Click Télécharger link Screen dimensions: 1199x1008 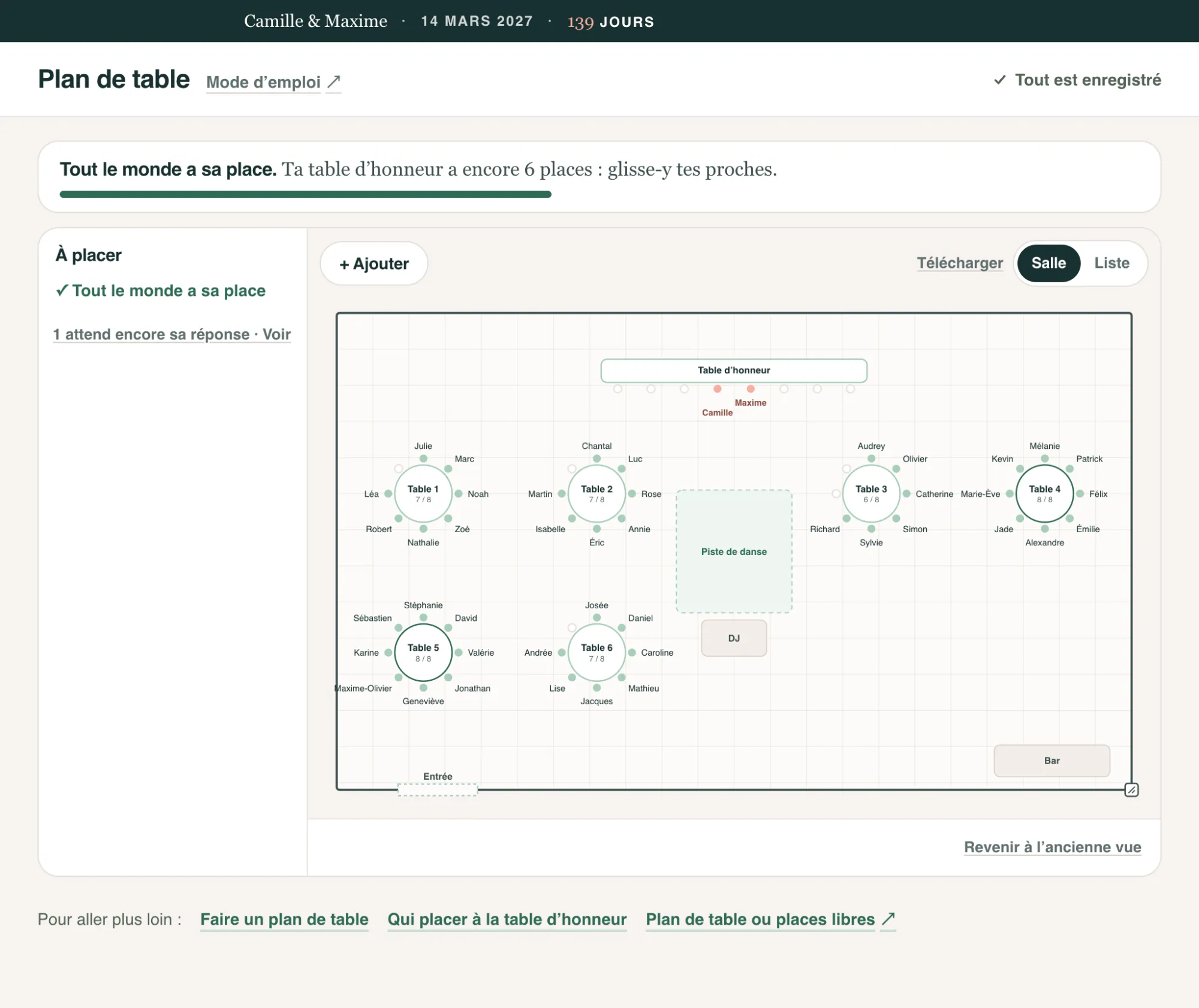pyautogui.click(x=960, y=263)
